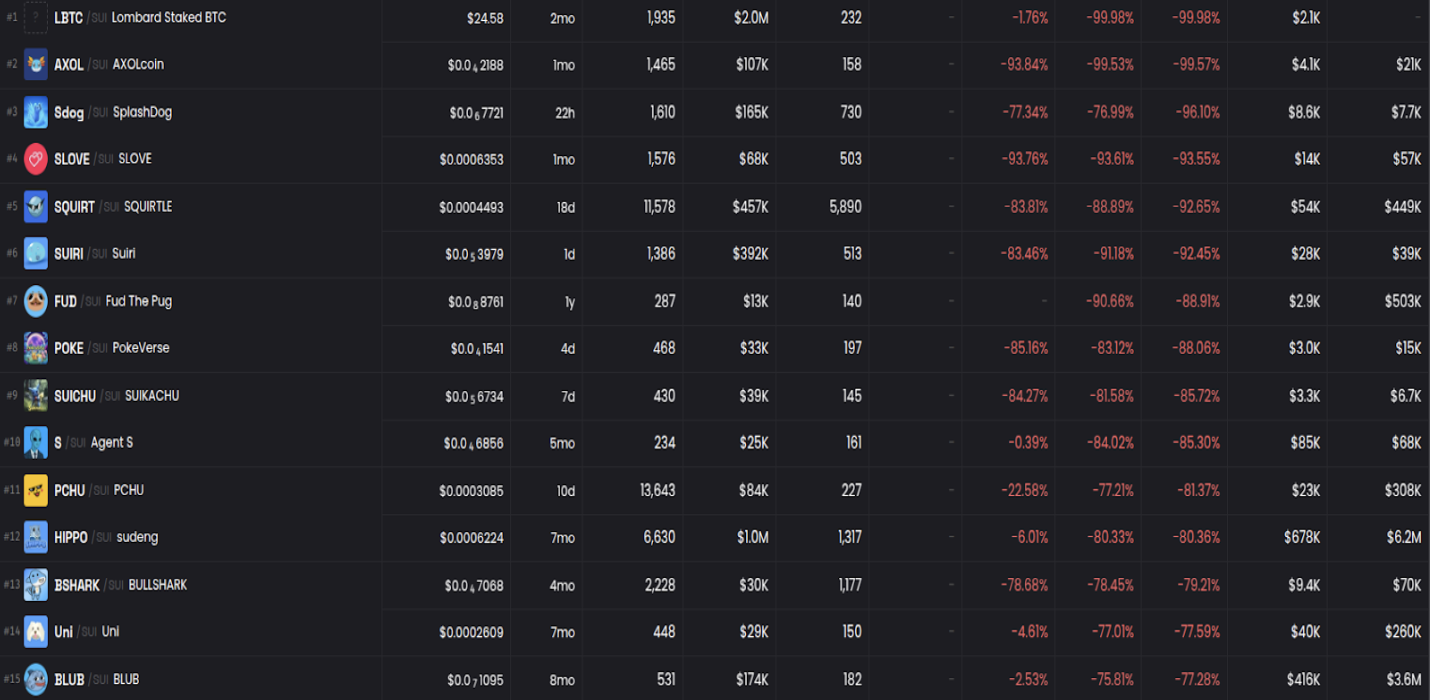Click the Fud The Pug icon
Screen dimensions: 1430x700
coord(36,301)
